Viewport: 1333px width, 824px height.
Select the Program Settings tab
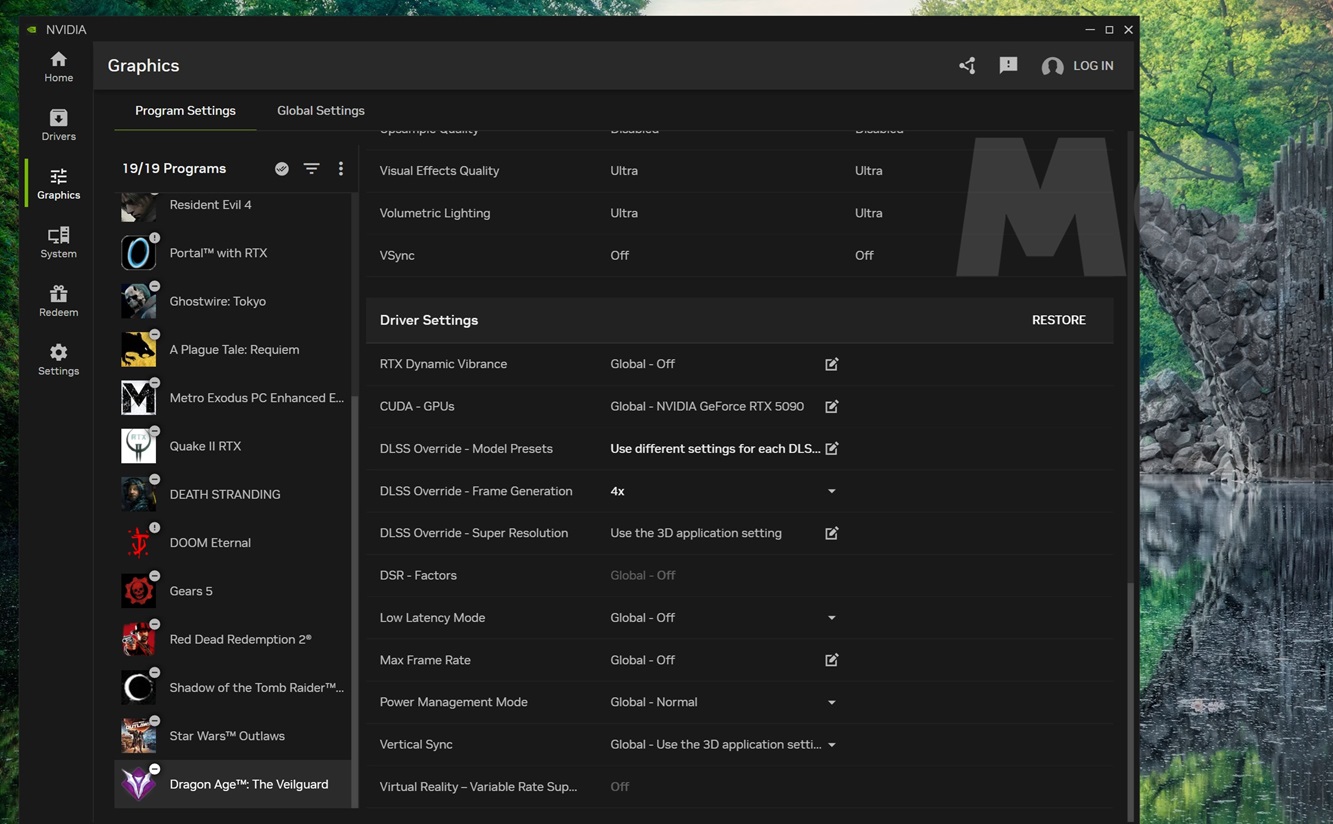[185, 111]
